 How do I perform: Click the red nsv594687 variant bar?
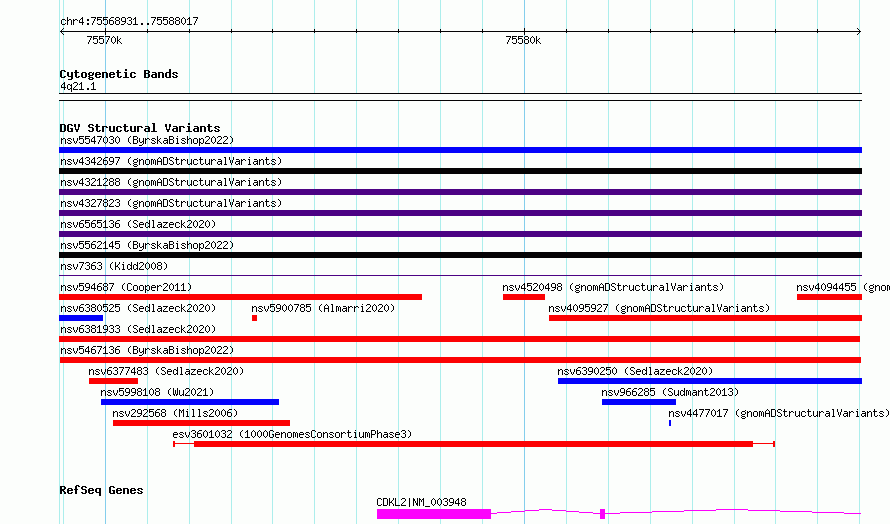pyautogui.click(x=241, y=297)
